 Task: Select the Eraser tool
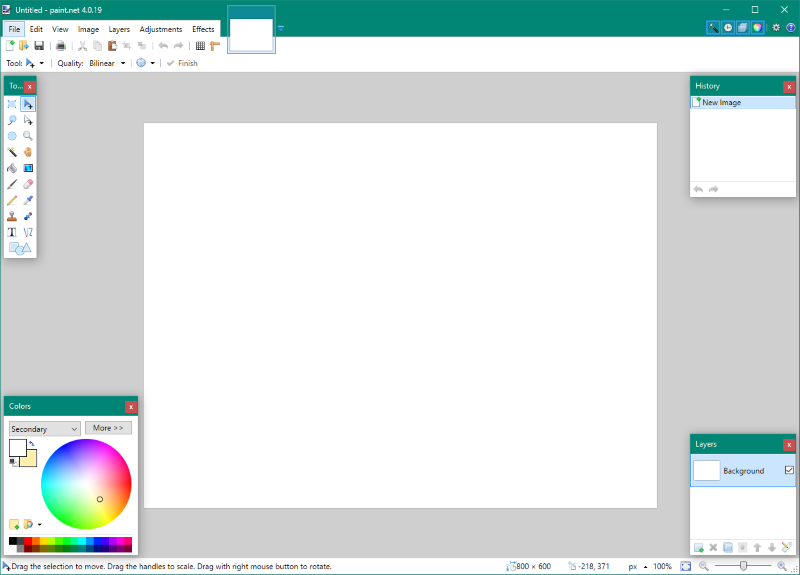28,184
